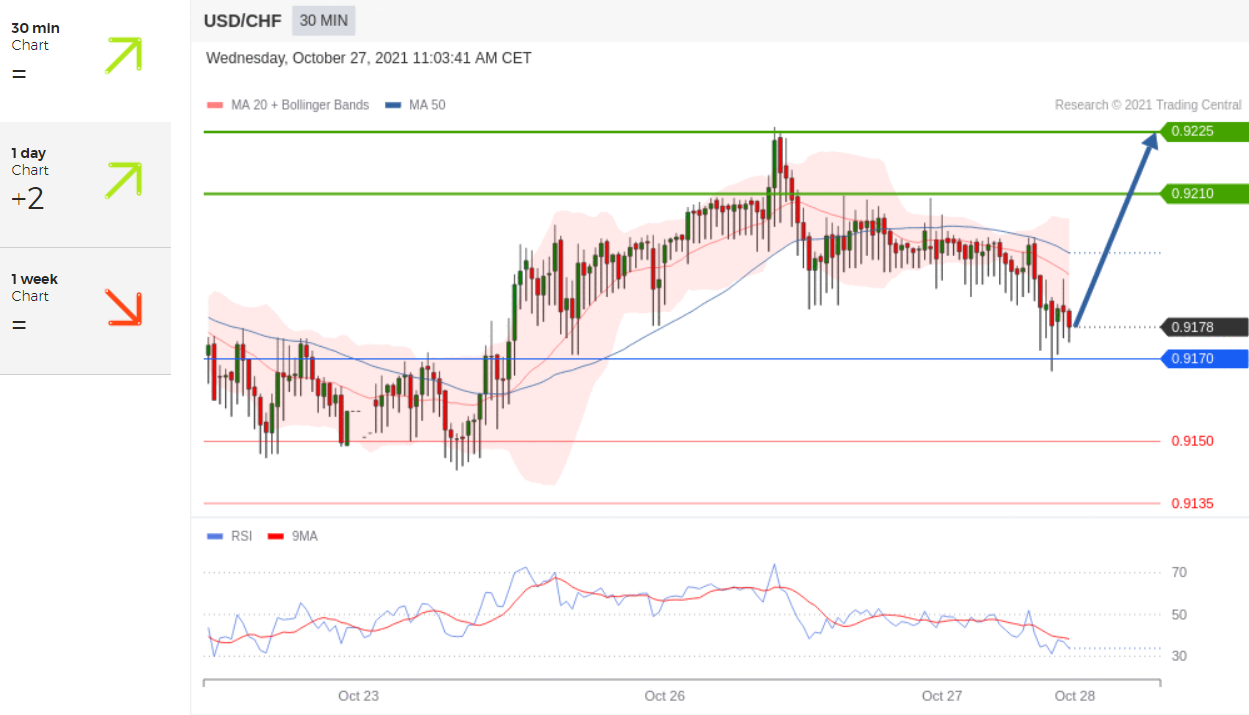The width and height of the screenshot is (1249, 715).
Task: Click the pink MA 20 legend swatch
Action: pyautogui.click(x=213, y=105)
